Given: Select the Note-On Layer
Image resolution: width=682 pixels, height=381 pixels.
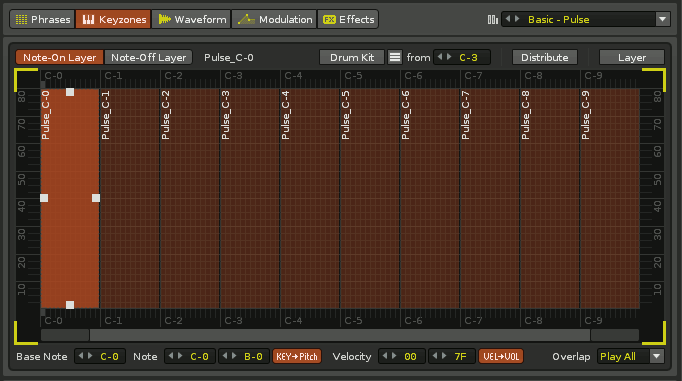Looking at the screenshot, I should pos(60,57).
